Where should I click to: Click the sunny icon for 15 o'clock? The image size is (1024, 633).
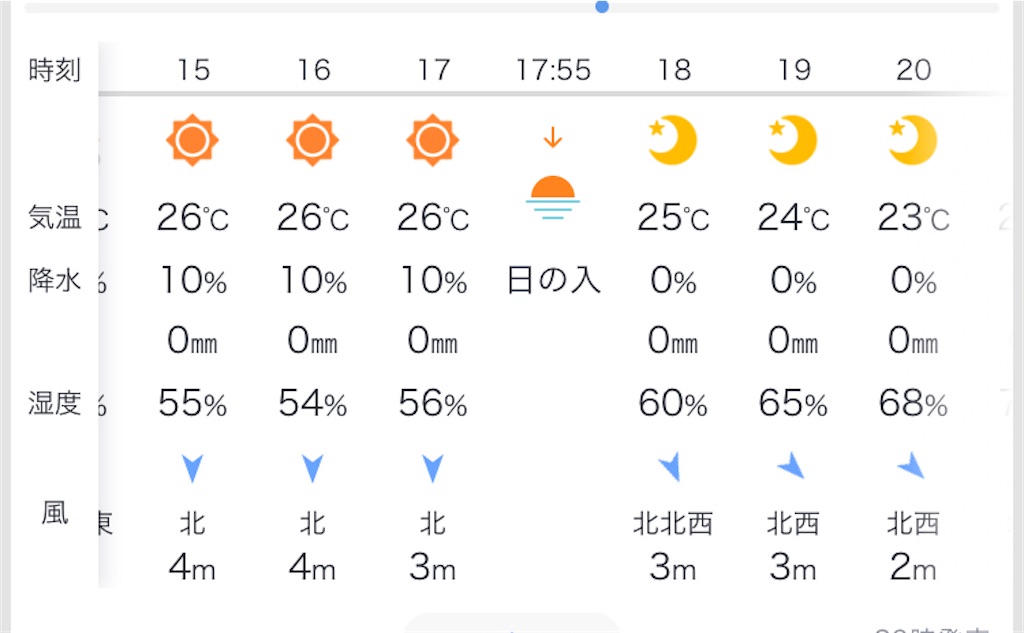(193, 140)
